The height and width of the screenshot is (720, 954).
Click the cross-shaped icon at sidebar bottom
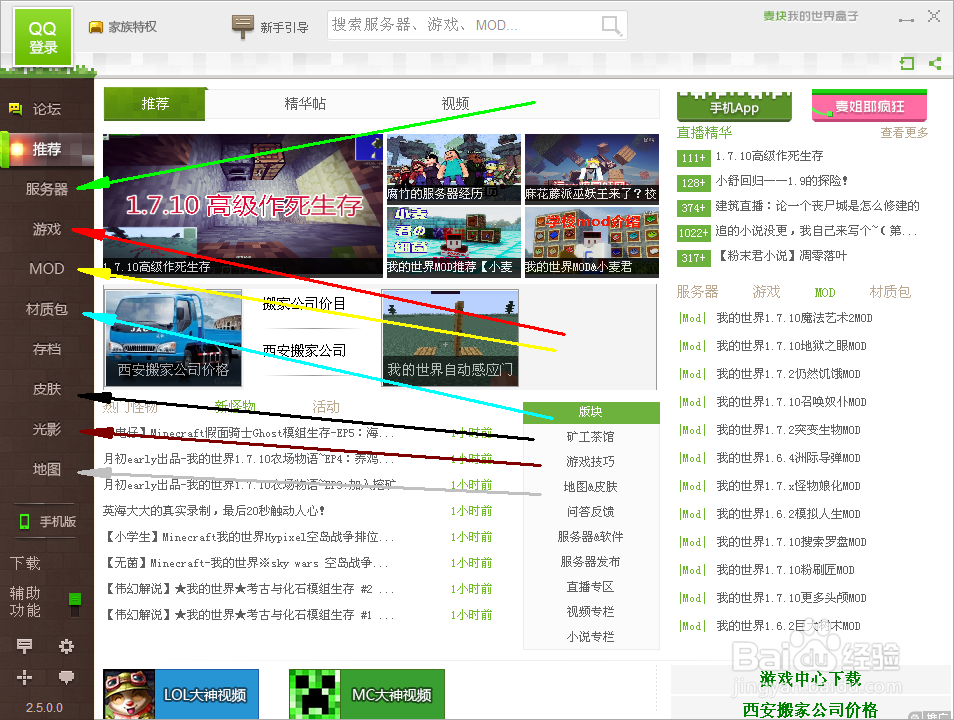(x=24, y=677)
